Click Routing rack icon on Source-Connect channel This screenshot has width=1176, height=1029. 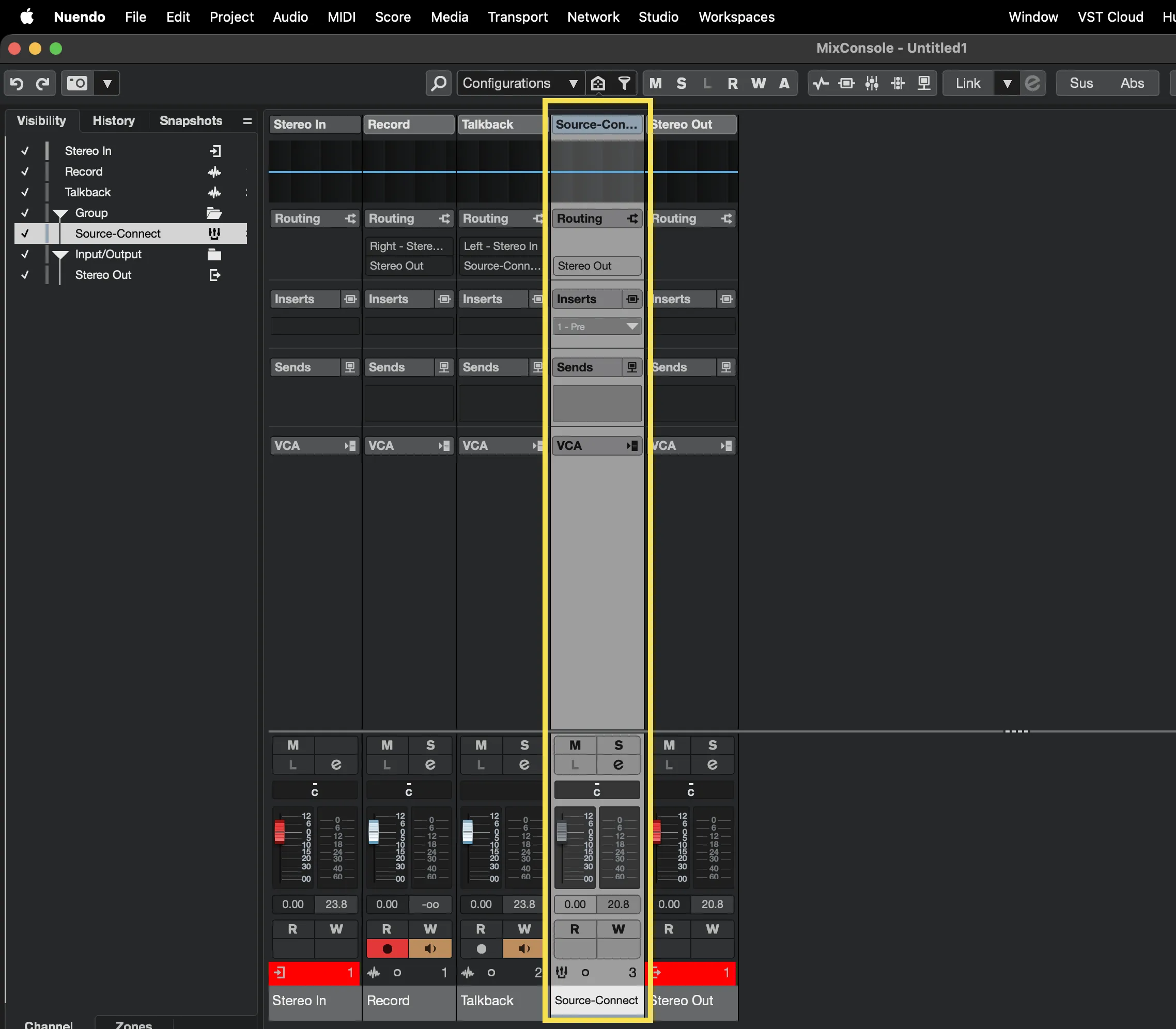pyautogui.click(x=632, y=219)
